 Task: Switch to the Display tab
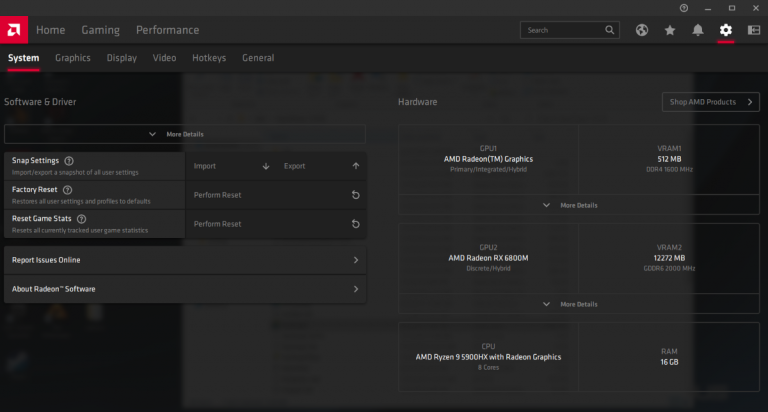(x=121, y=58)
